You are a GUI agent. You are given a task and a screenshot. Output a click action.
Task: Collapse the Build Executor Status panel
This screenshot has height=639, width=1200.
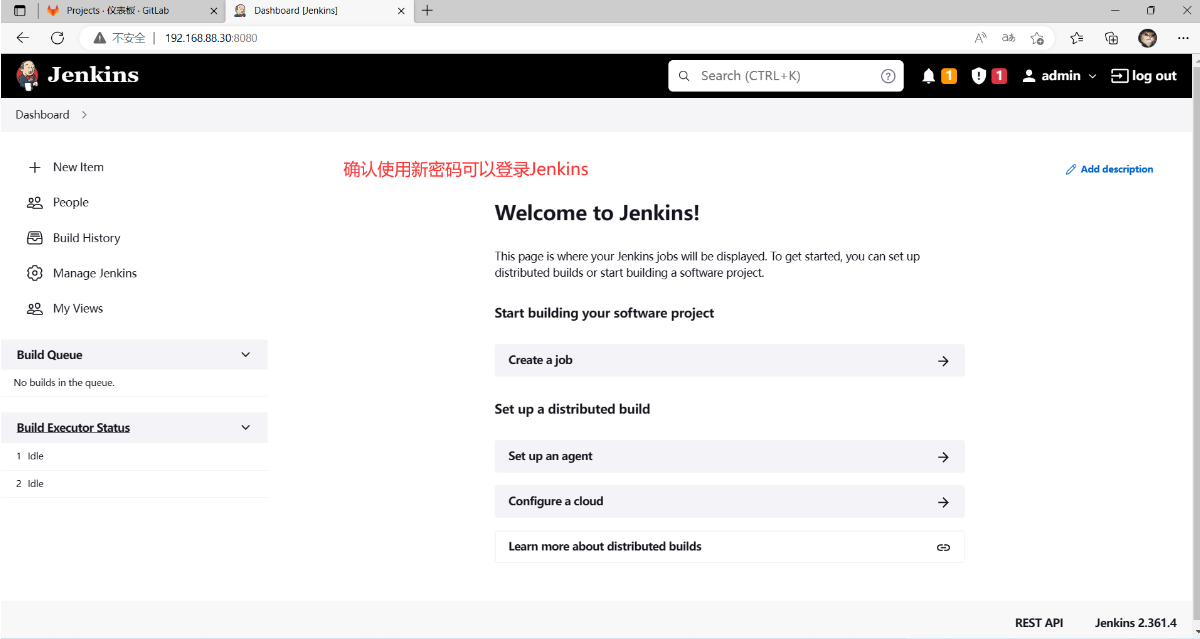pos(246,428)
